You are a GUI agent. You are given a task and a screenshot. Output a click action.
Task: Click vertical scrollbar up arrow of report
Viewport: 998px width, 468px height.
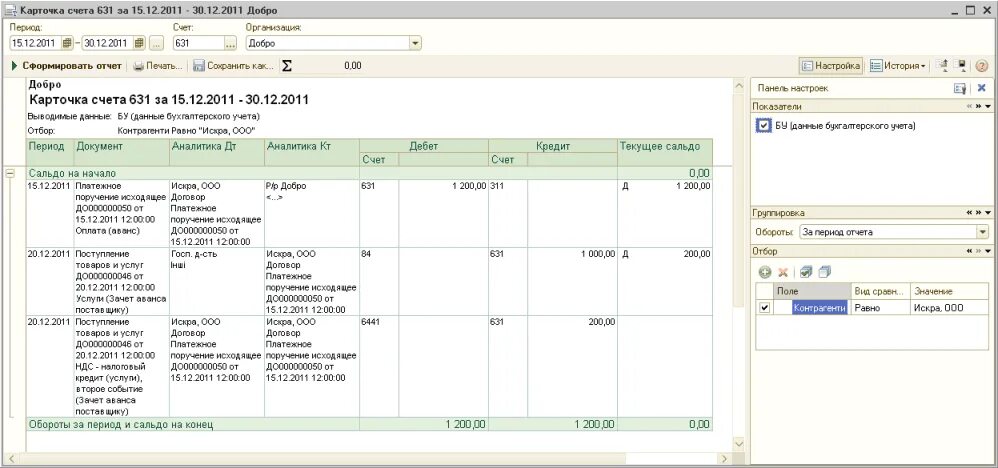(x=738, y=85)
